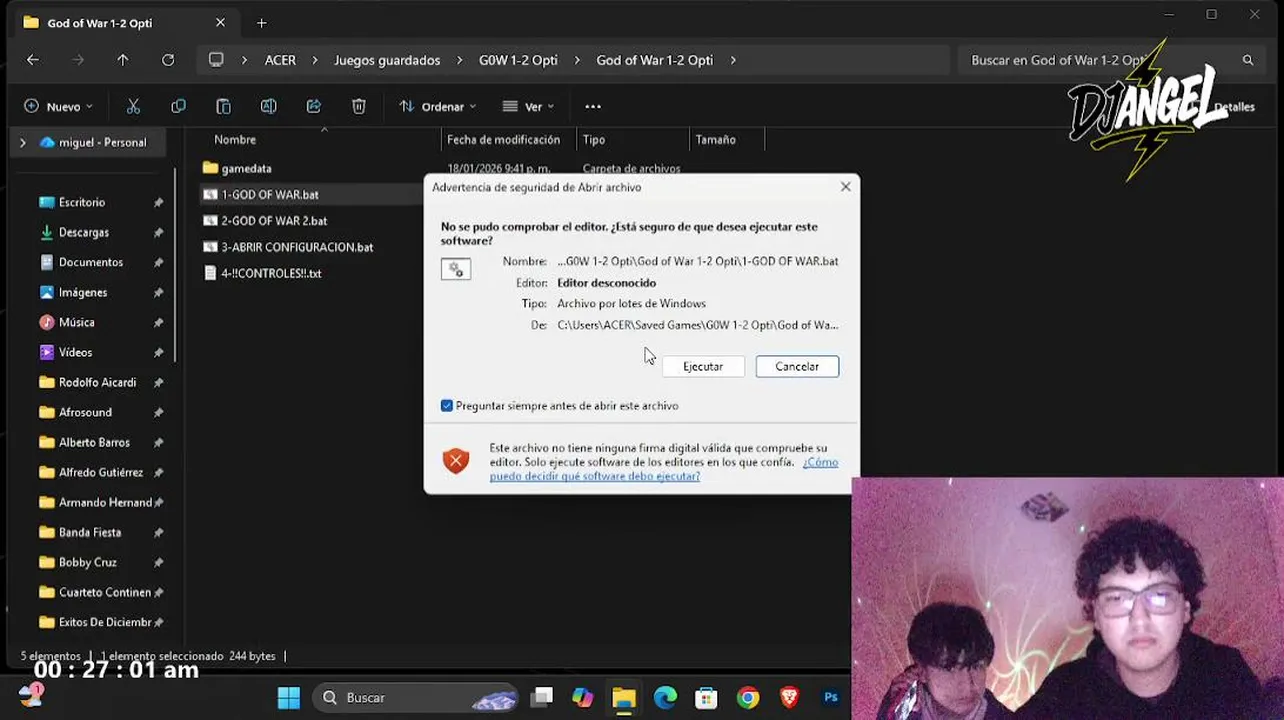This screenshot has width=1284, height=720.
Task: Select the God of War 1-2 Opti tab
Action: coord(123,23)
